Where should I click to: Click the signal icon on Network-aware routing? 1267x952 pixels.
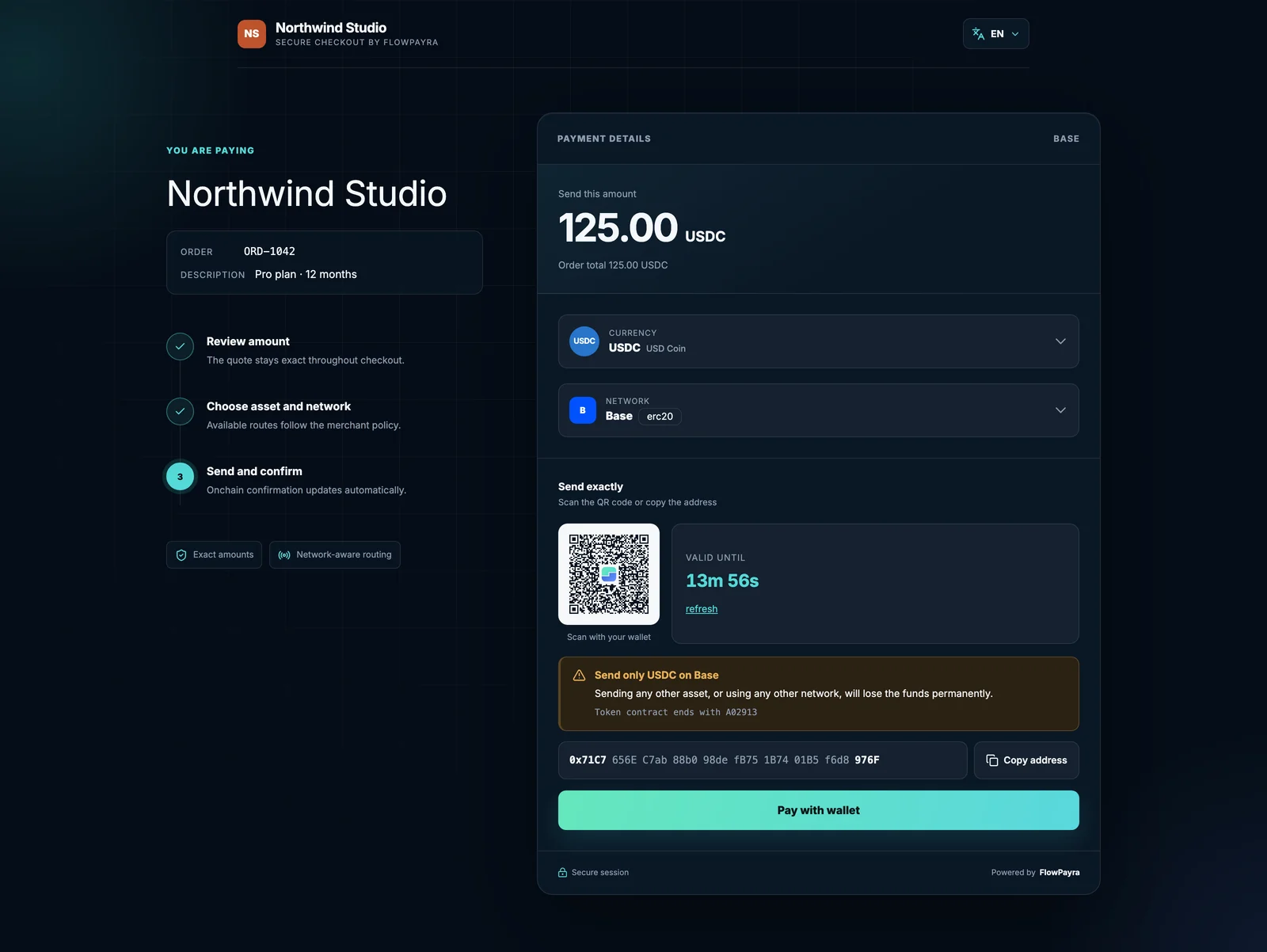284,555
